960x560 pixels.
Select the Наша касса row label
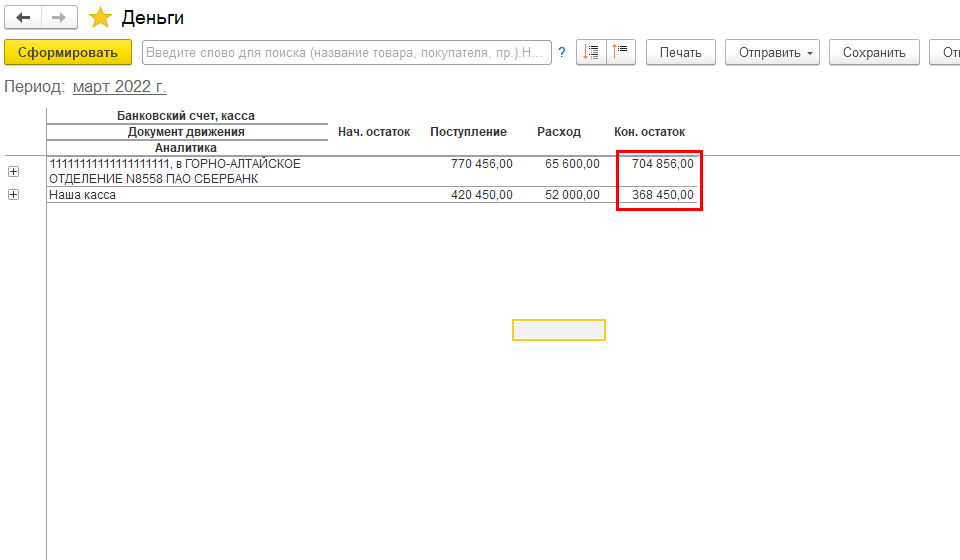(83, 195)
